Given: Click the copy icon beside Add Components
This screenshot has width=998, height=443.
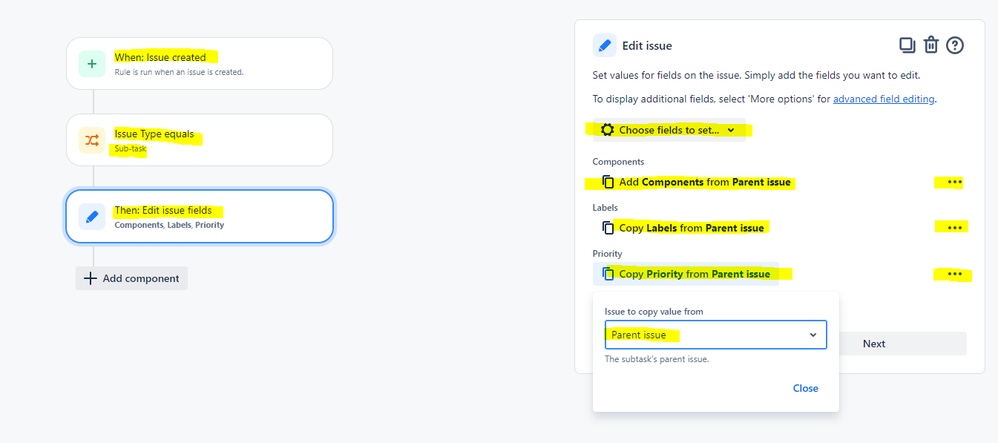Looking at the screenshot, I should point(608,182).
